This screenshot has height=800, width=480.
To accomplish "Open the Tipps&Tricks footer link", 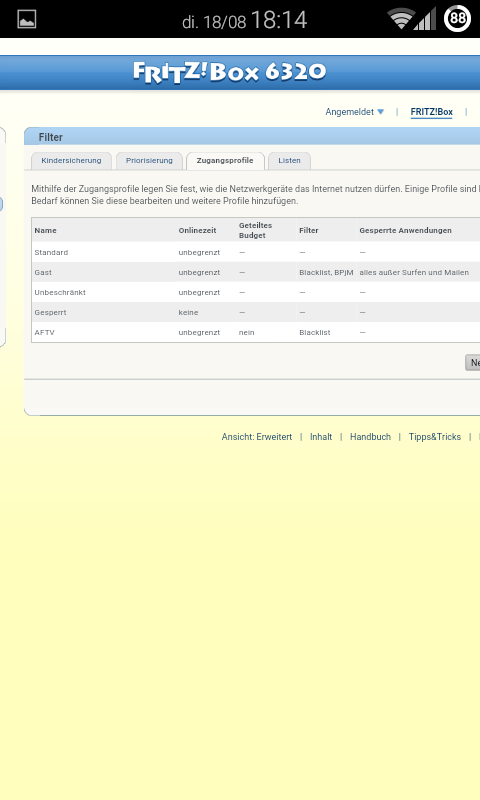I will 435,437.
